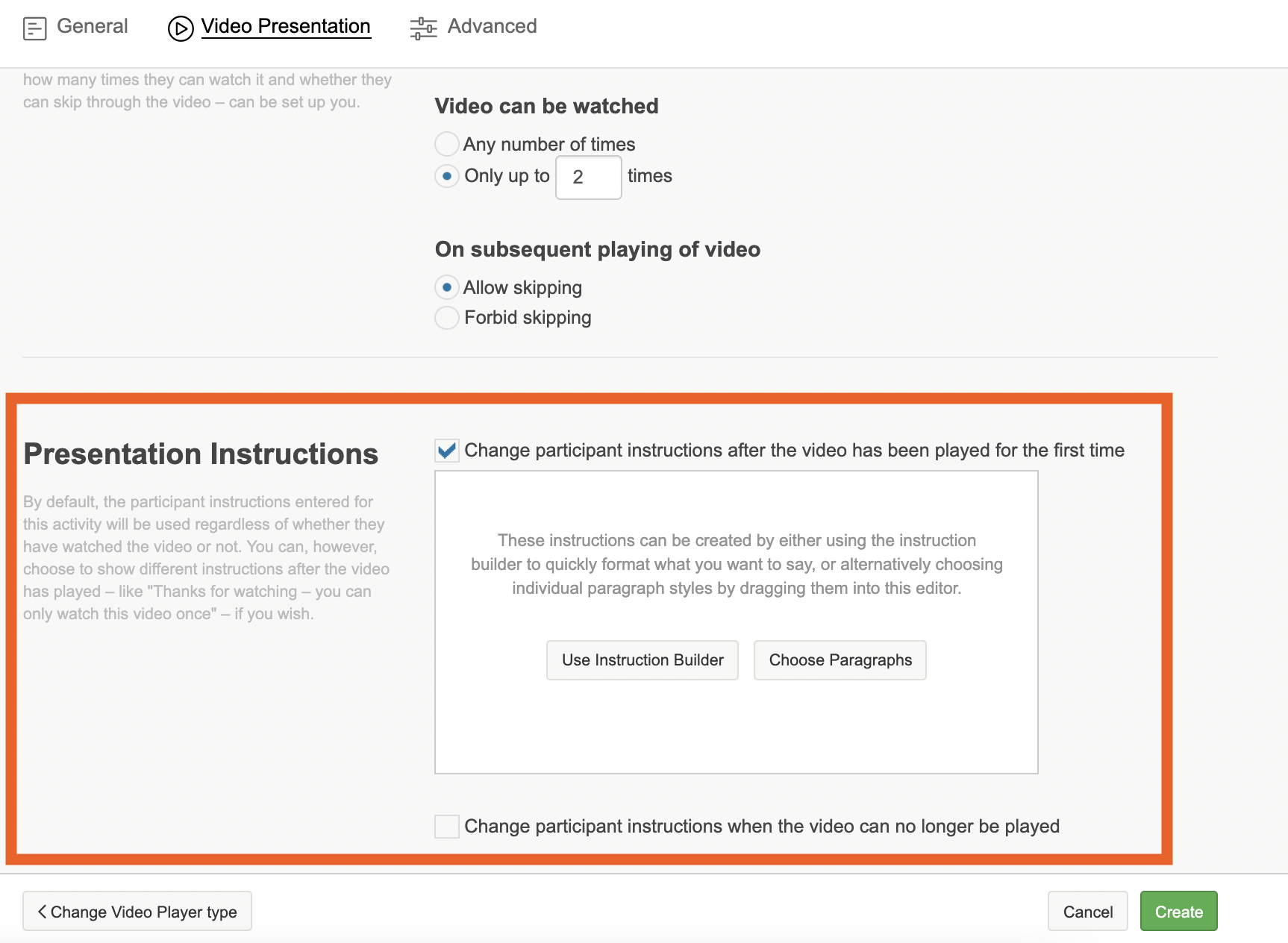The width and height of the screenshot is (1288, 943).
Task: Uncheck change instructions after first play
Action: (x=447, y=451)
